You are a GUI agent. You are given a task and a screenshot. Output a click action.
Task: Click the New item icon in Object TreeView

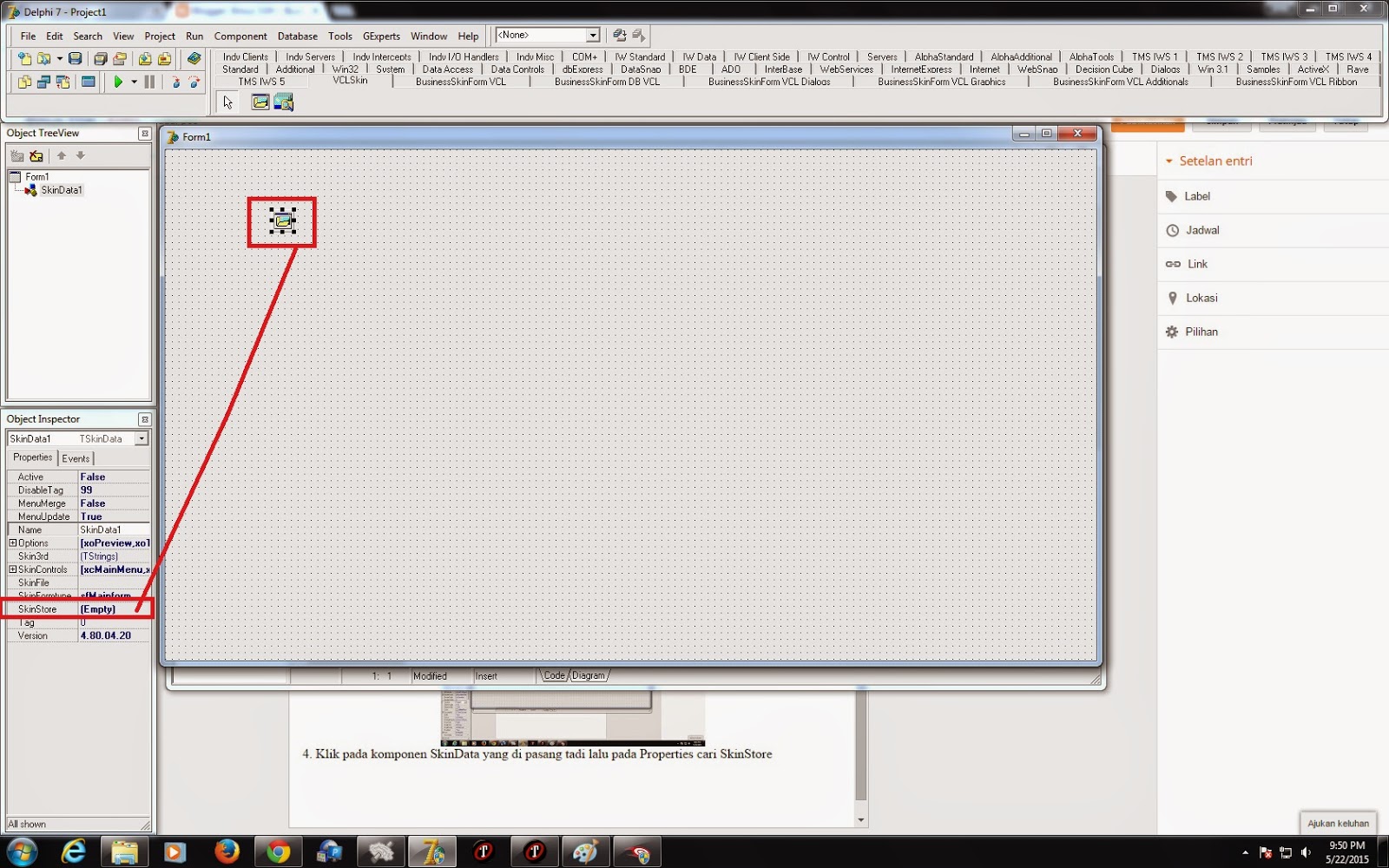(17, 156)
